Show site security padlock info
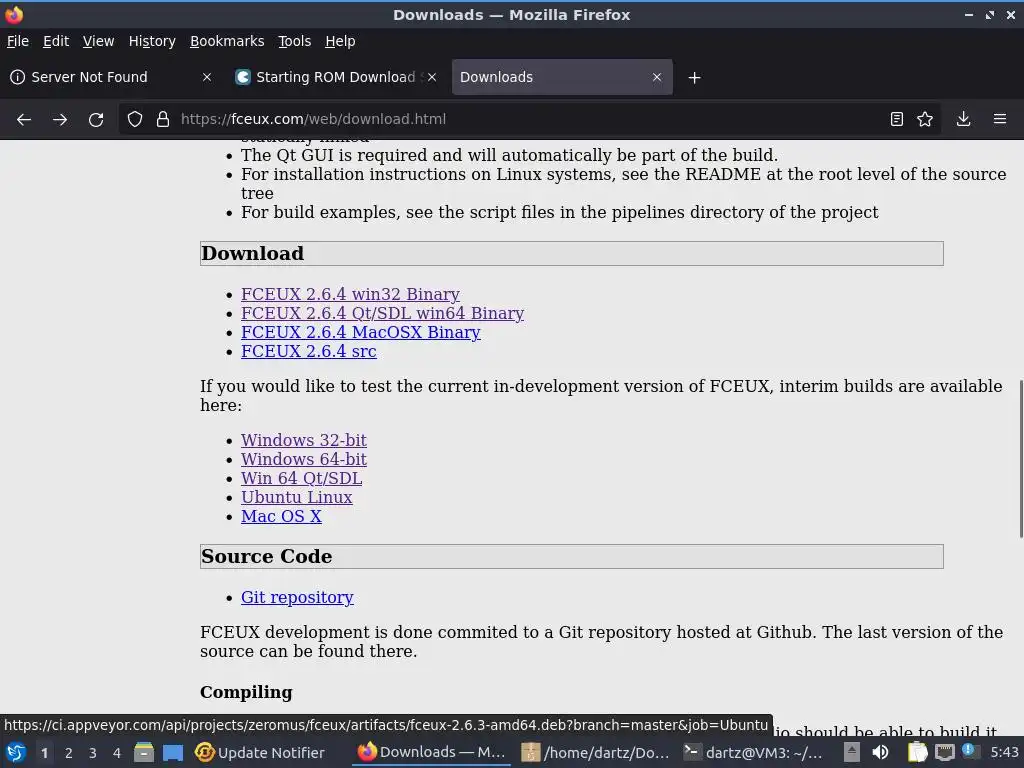 pyautogui.click(x=163, y=119)
